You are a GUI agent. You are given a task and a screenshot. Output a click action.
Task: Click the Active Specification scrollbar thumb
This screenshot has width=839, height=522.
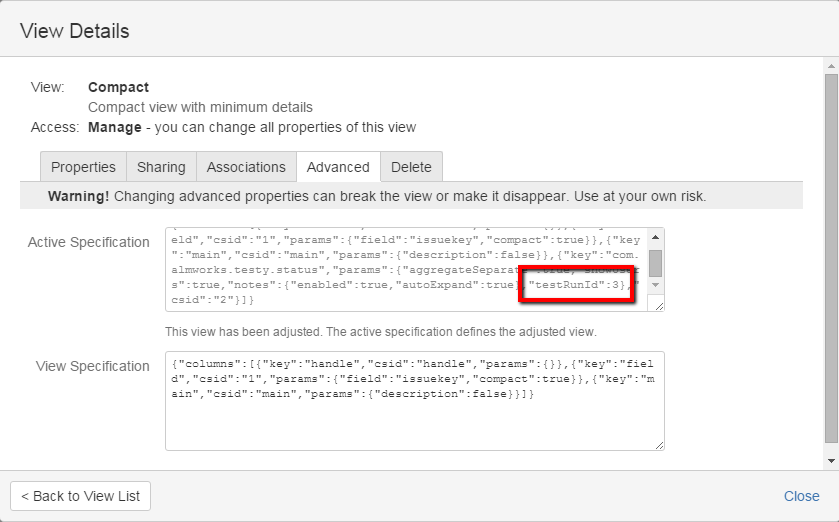656,262
